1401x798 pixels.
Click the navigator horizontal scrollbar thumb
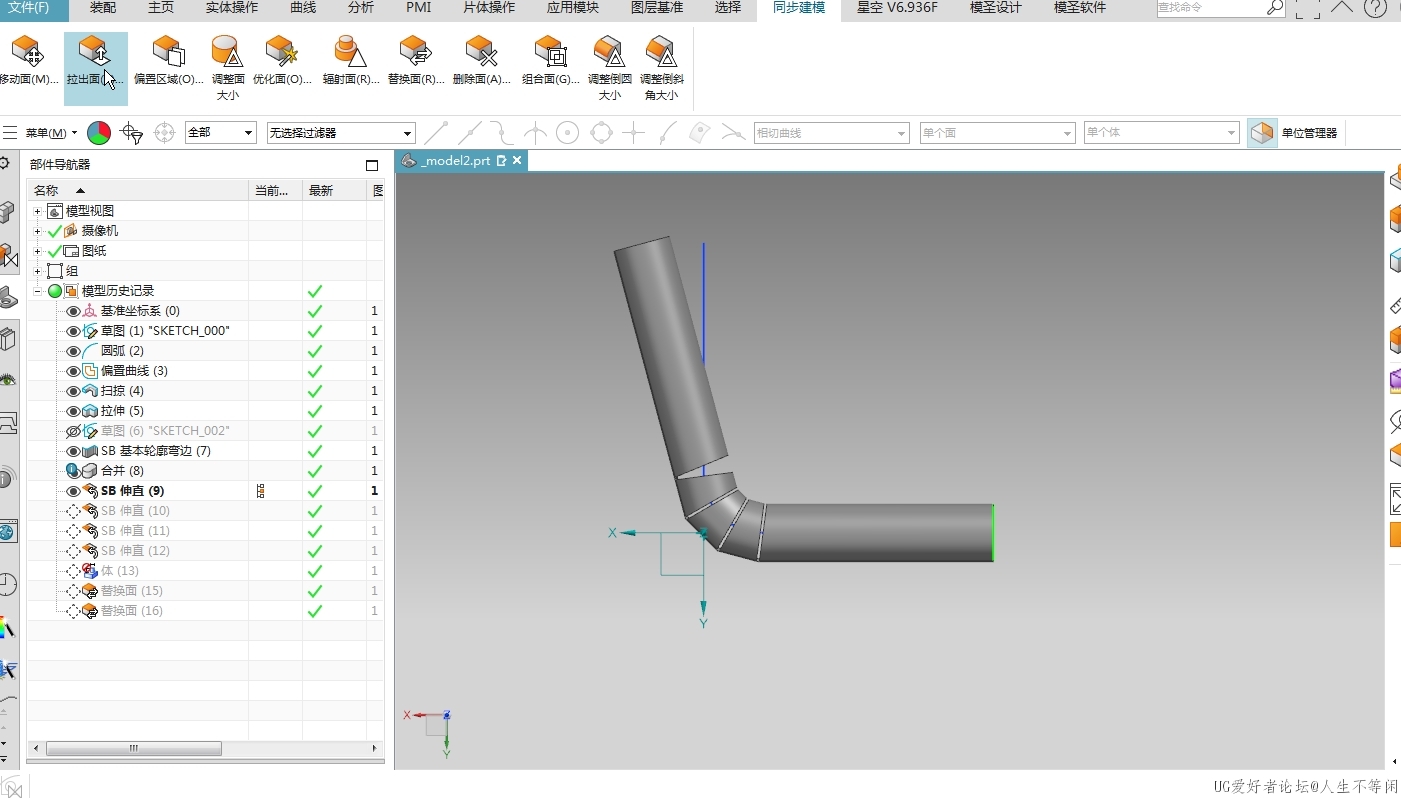click(134, 748)
